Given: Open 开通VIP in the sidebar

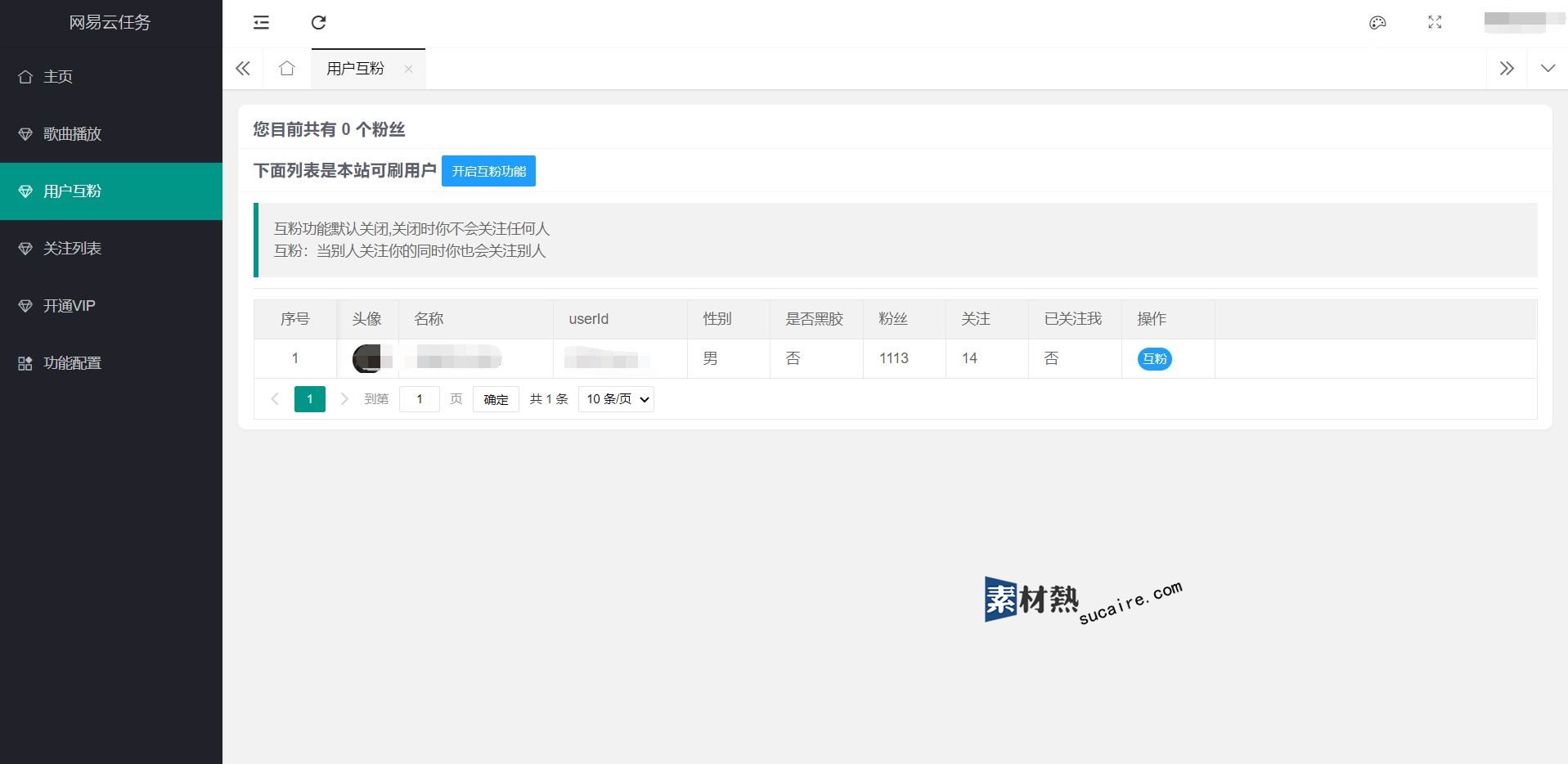Looking at the screenshot, I should 111,306.
